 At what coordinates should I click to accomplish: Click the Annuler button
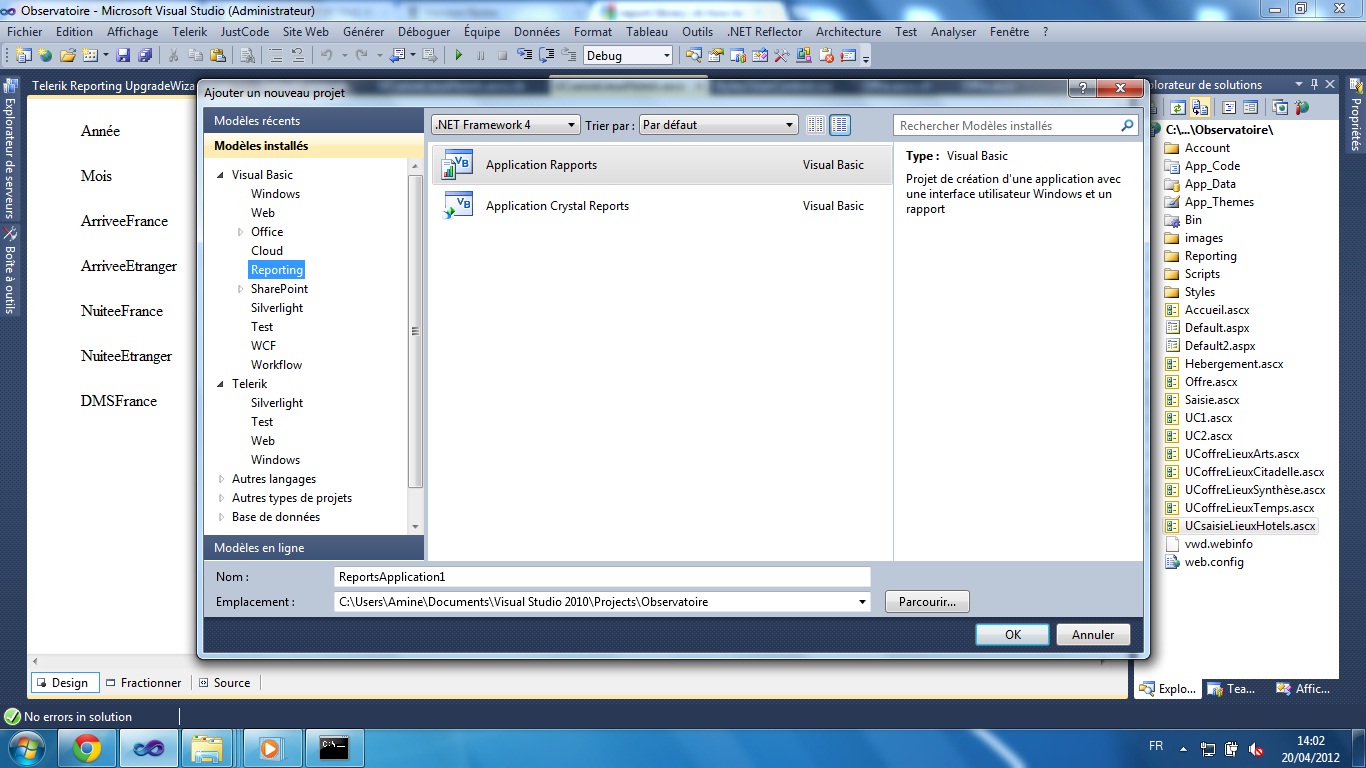(x=1093, y=634)
